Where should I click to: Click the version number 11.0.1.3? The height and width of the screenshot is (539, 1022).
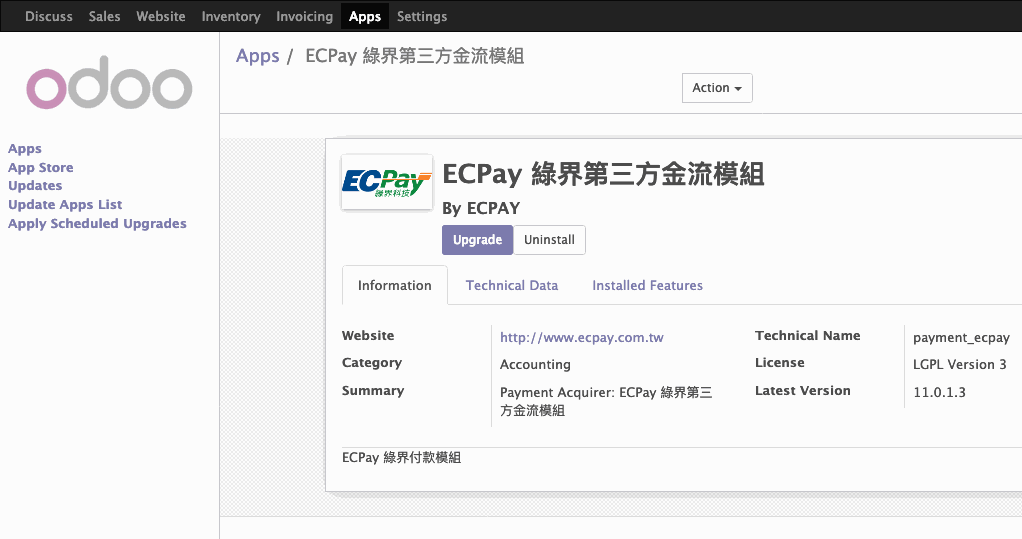[939, 392]
